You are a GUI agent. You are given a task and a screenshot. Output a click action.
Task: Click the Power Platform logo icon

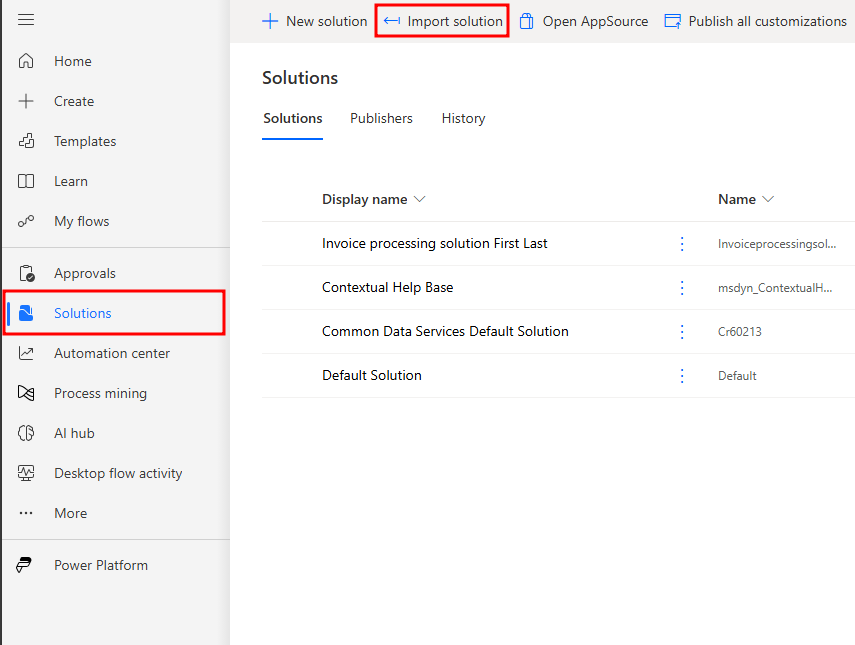tap(24, 565)
